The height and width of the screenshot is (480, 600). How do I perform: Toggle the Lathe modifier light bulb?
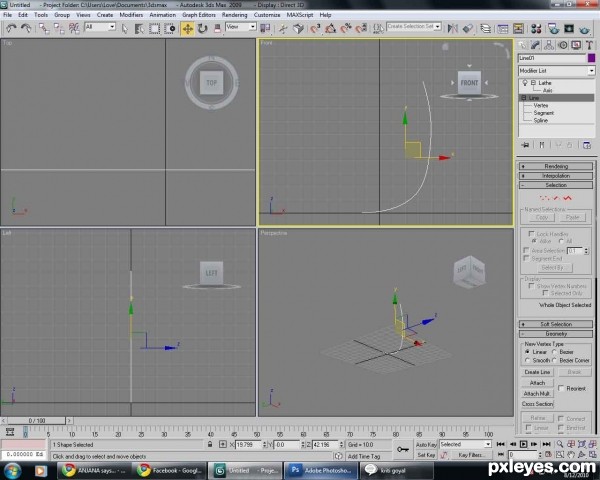[x=525, y=83]
